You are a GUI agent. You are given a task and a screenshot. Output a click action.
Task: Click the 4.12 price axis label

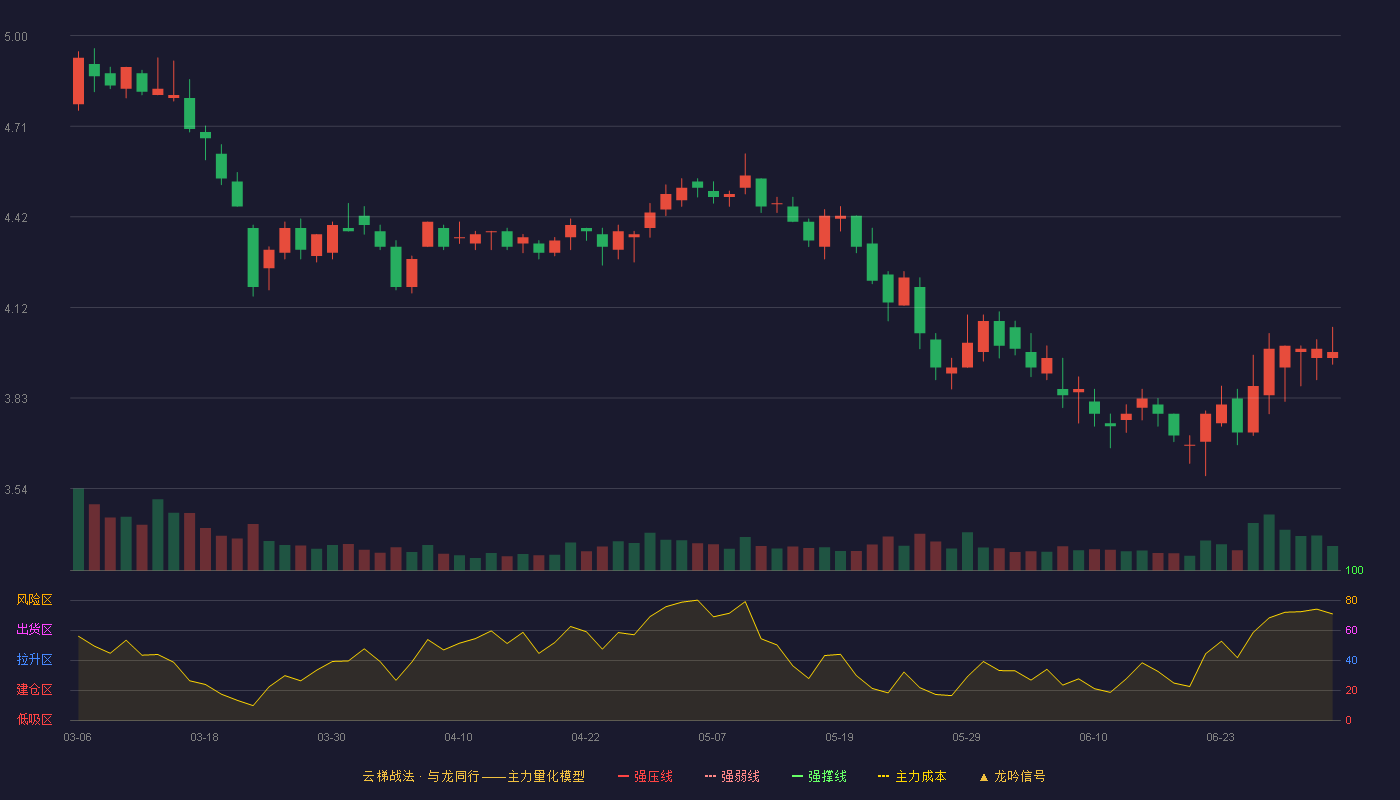pos(16,309)
